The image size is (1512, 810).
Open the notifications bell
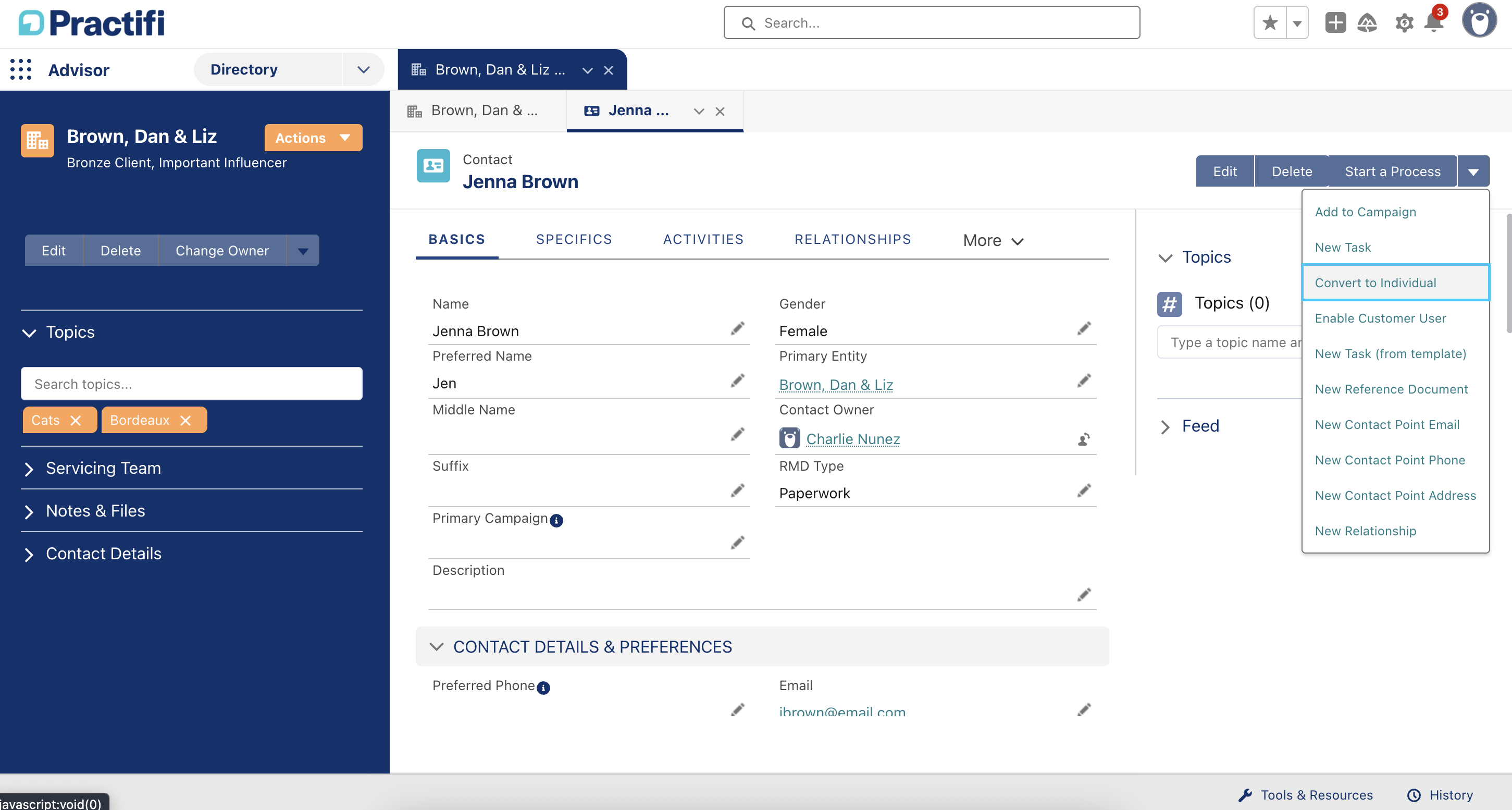coord(1433,22)
